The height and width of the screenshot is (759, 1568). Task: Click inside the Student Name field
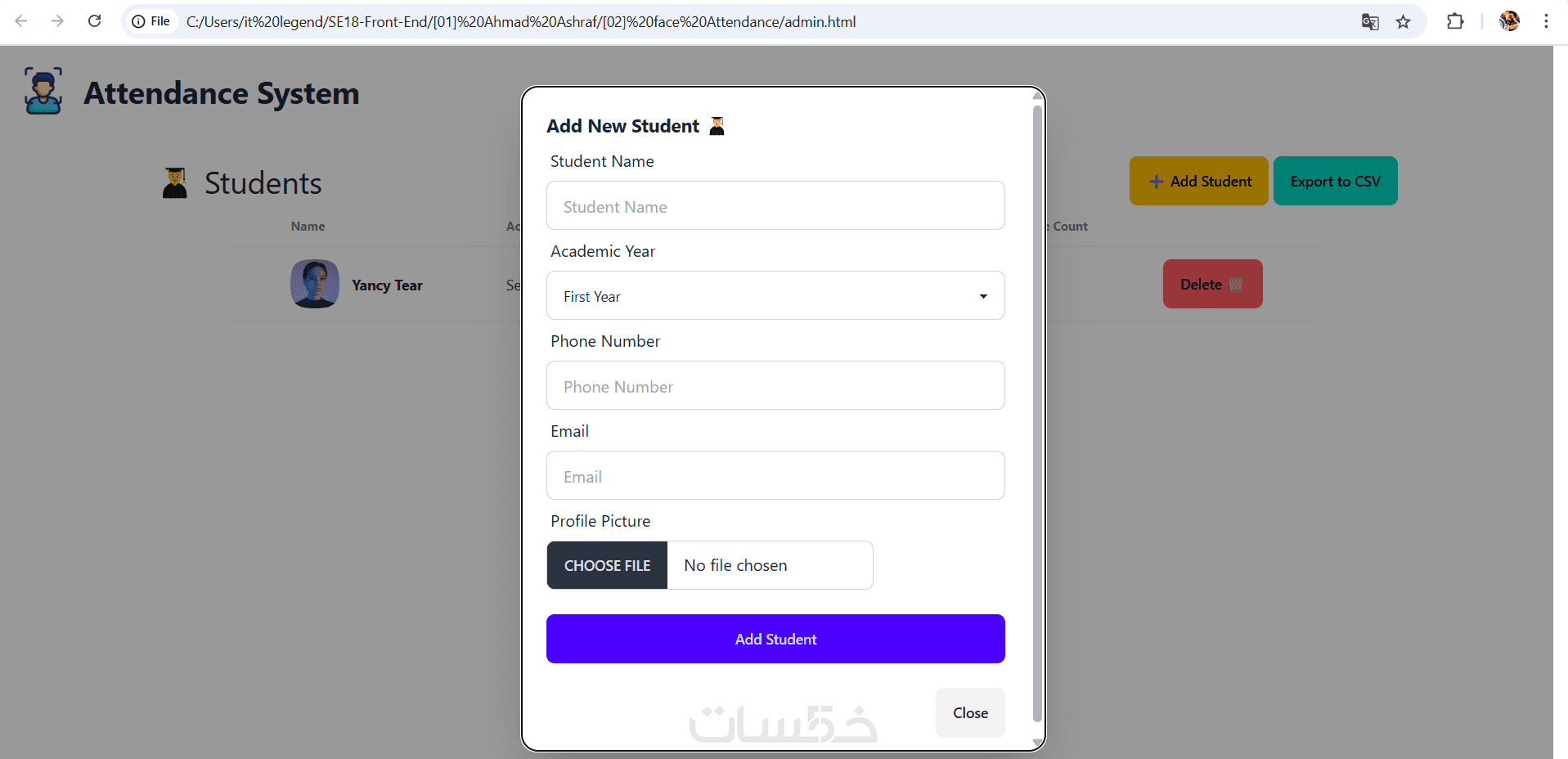click(x=775, y=206)
